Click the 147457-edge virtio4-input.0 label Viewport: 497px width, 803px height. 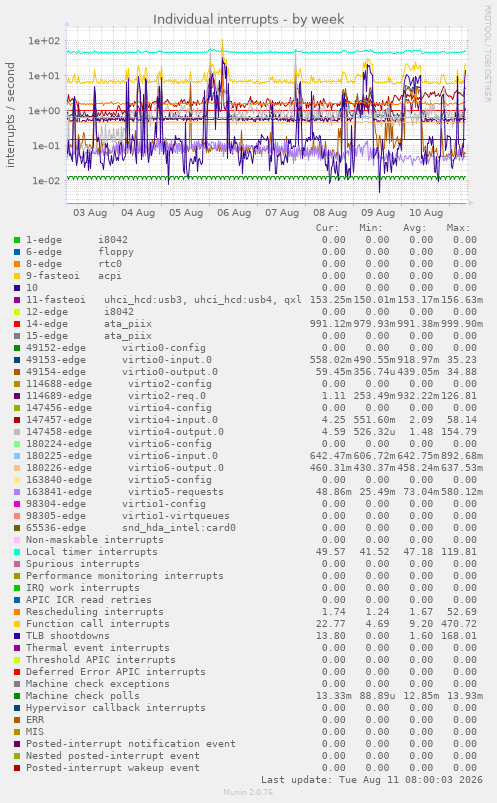coord(122,420)
